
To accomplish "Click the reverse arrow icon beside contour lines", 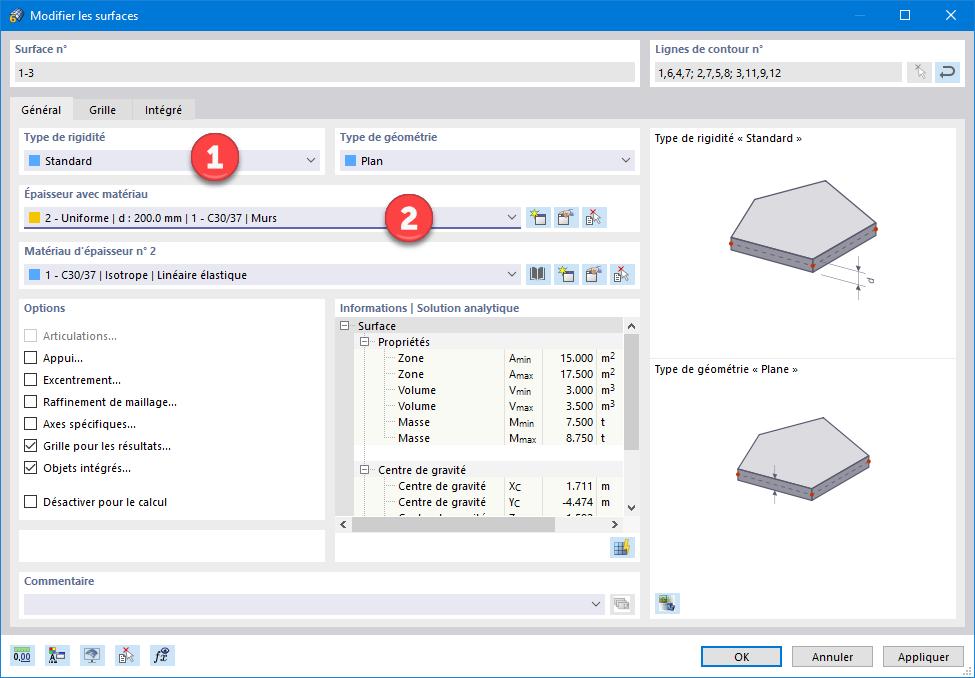I will coord(947,72).
